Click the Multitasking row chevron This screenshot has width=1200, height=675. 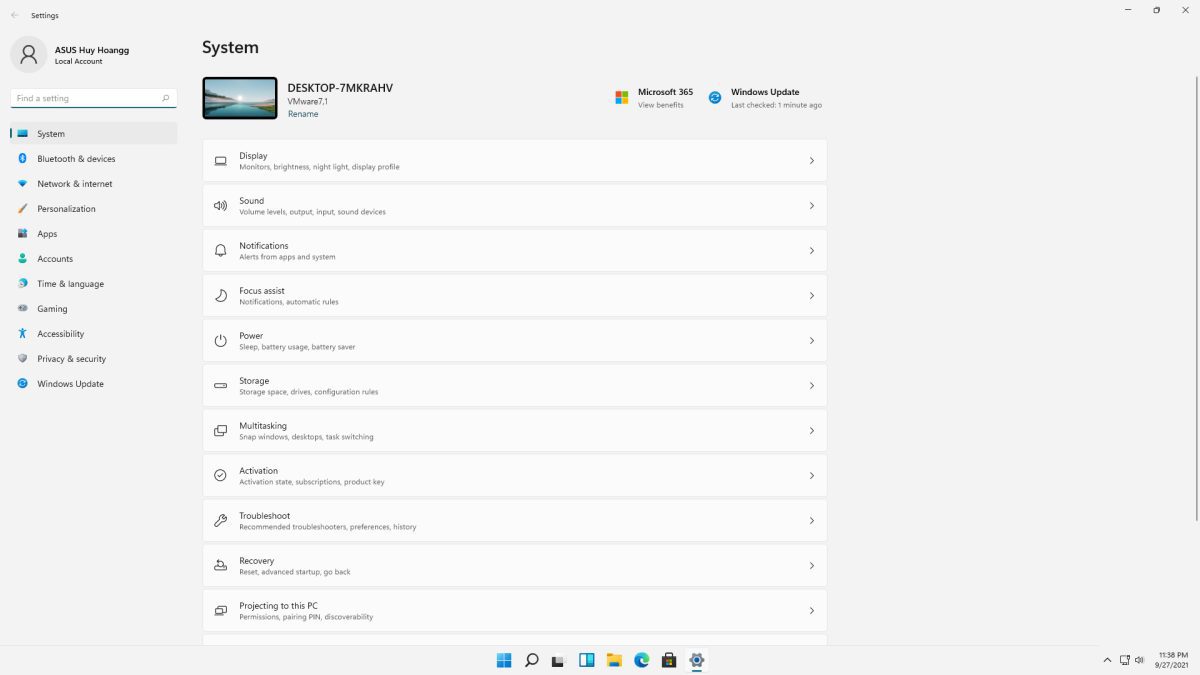[811, 431]
